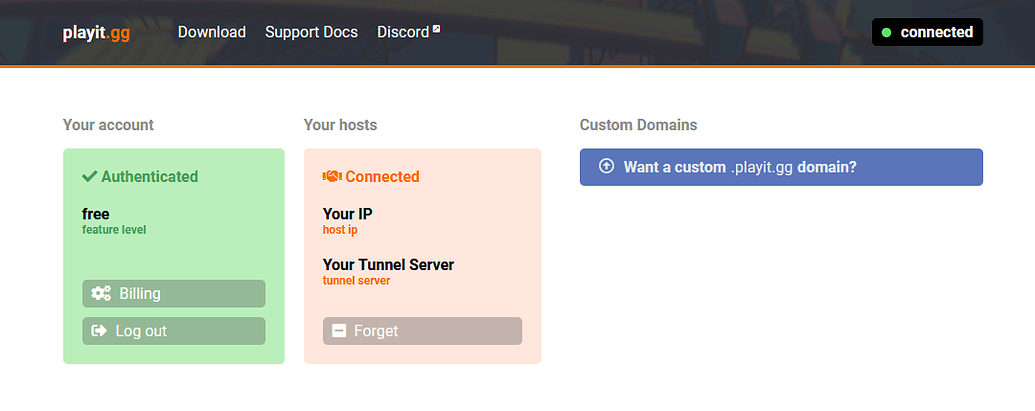Click the Forget host button
The width and height of the screenshot is (1035, 411).
point(422,331)
